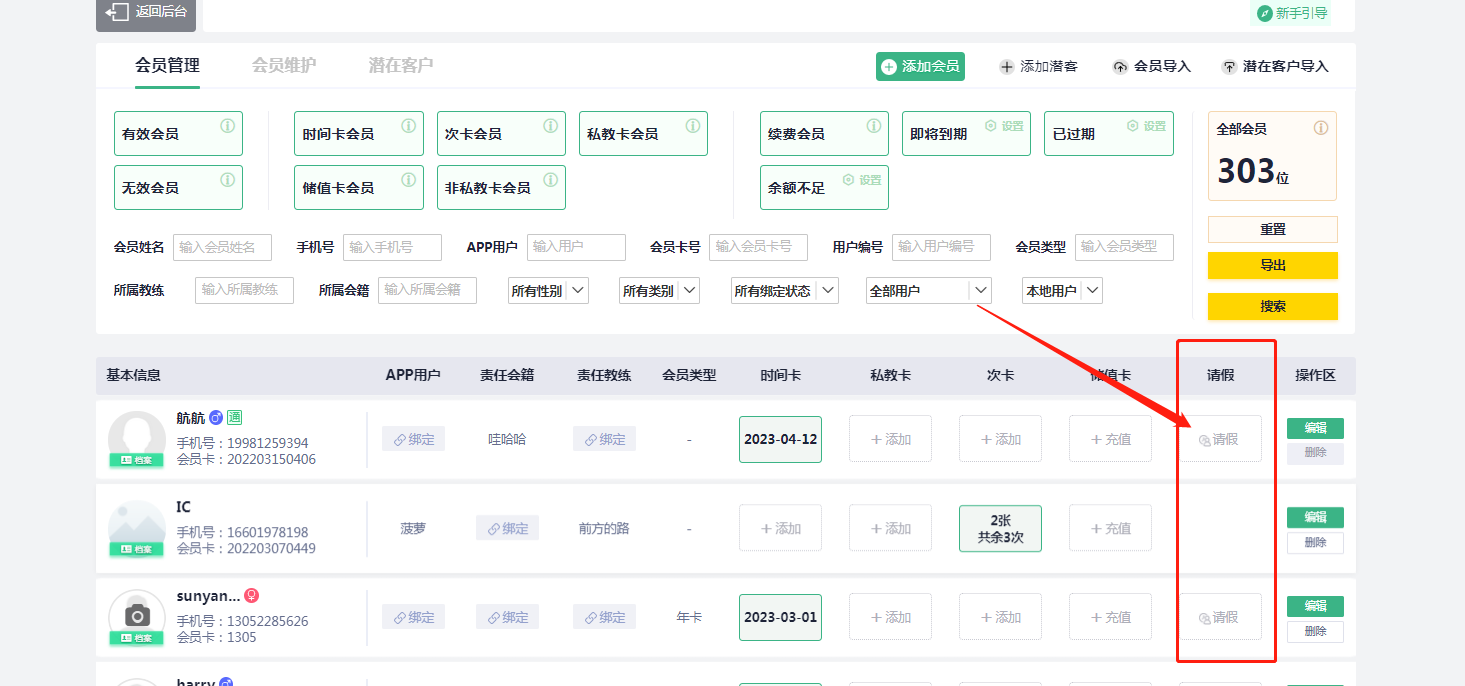The width and height of the screenshot is (1465, 686).
Task: Expand the 所有性别 dropdown
Action: [x=548, y=291]
